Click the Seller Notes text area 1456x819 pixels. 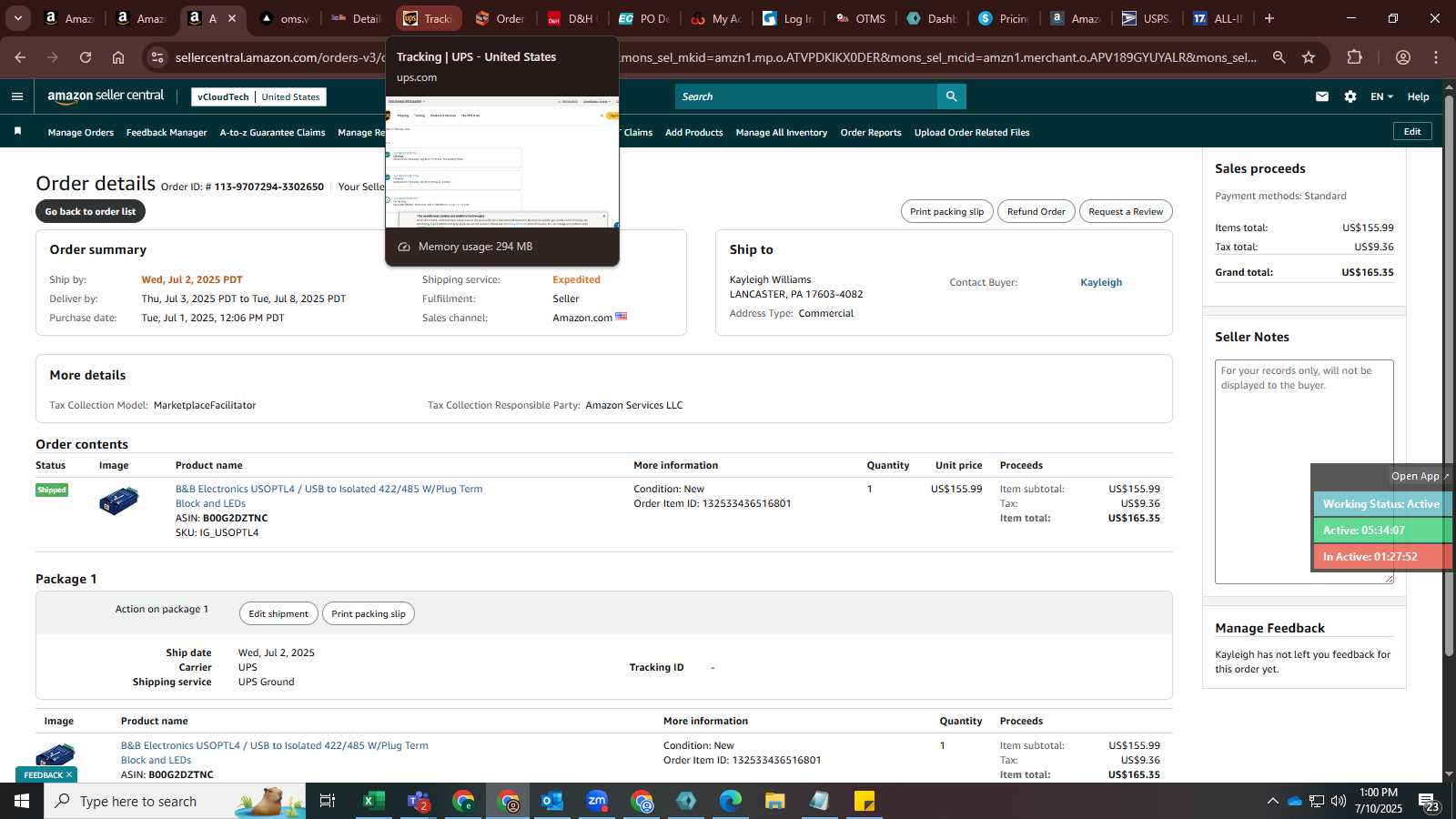(1304, 471)
